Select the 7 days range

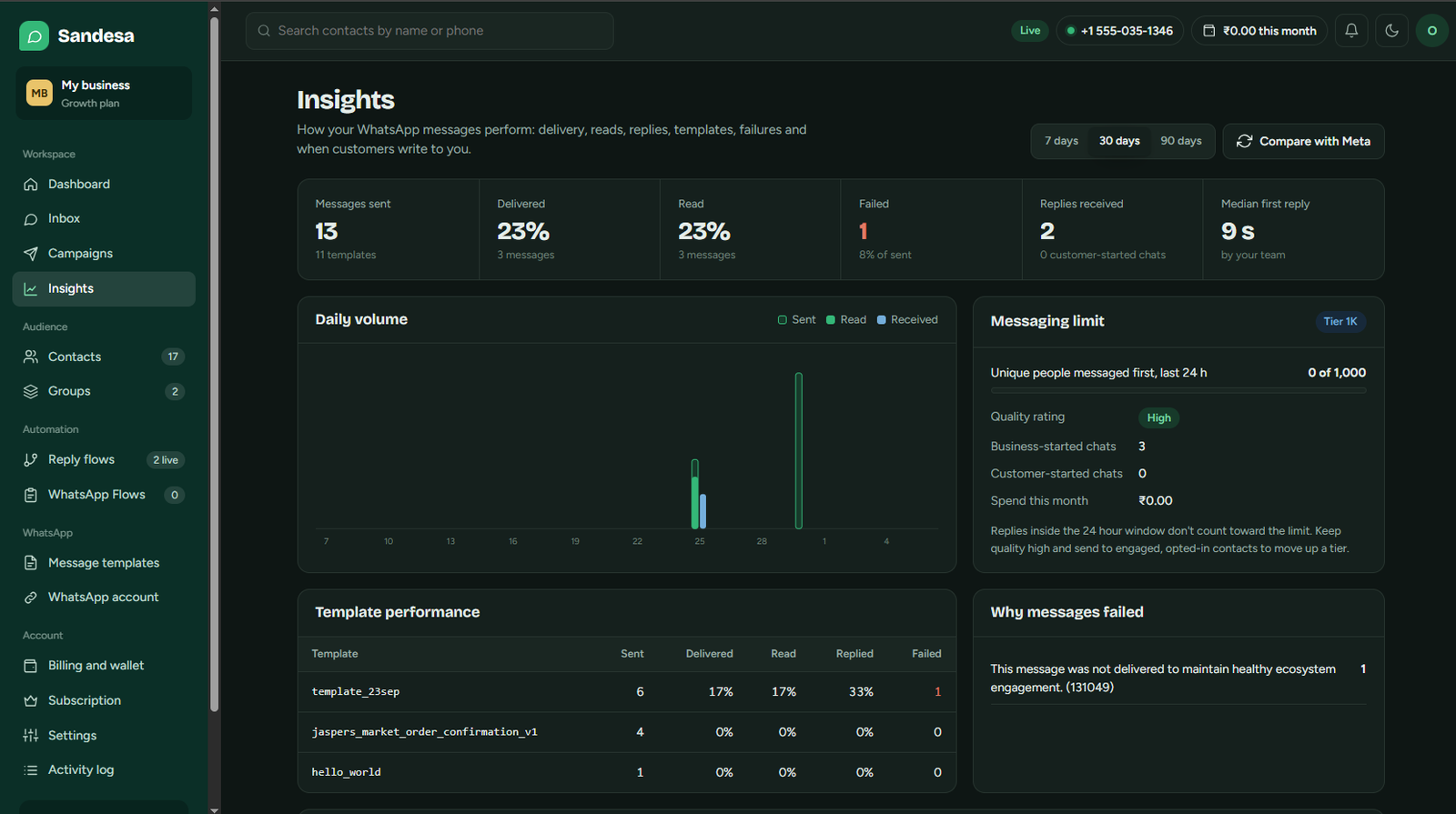(1061, 141)
